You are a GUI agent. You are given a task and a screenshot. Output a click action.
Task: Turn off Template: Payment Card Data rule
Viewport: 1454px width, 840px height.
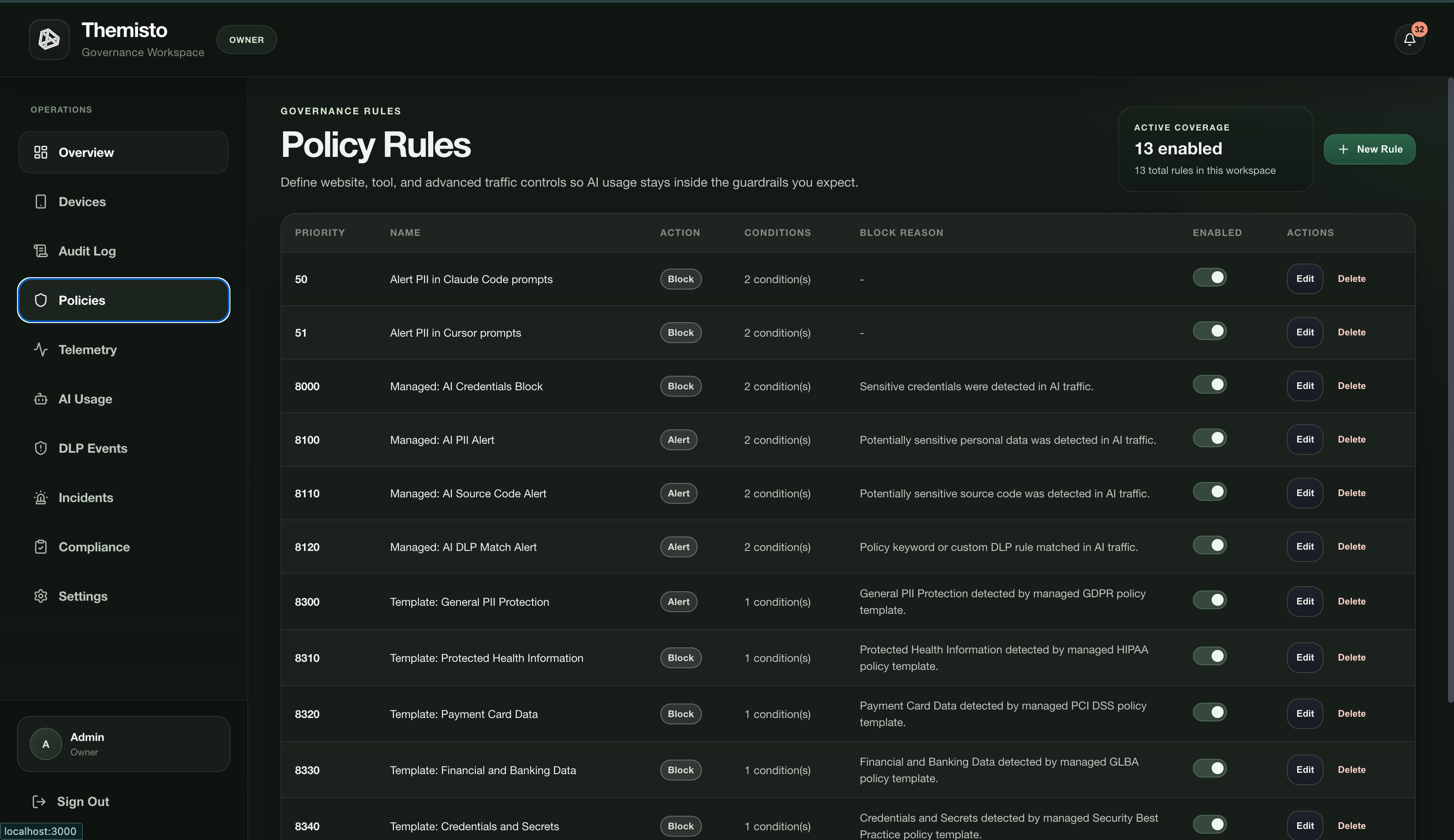coord(1210,712)
